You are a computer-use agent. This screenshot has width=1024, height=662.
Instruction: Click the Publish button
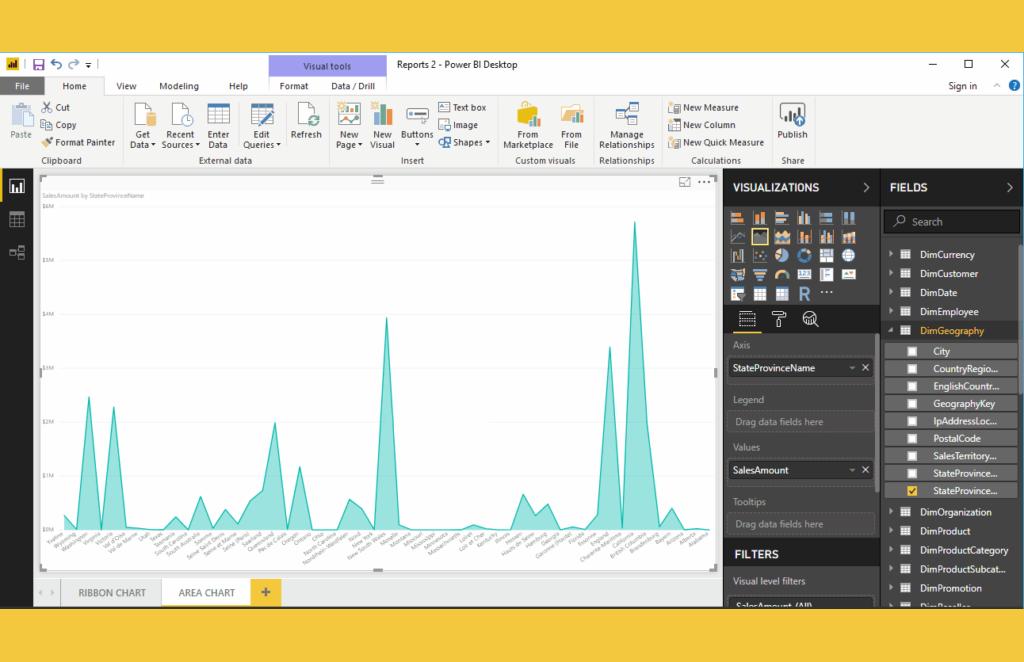pos(792,121)
